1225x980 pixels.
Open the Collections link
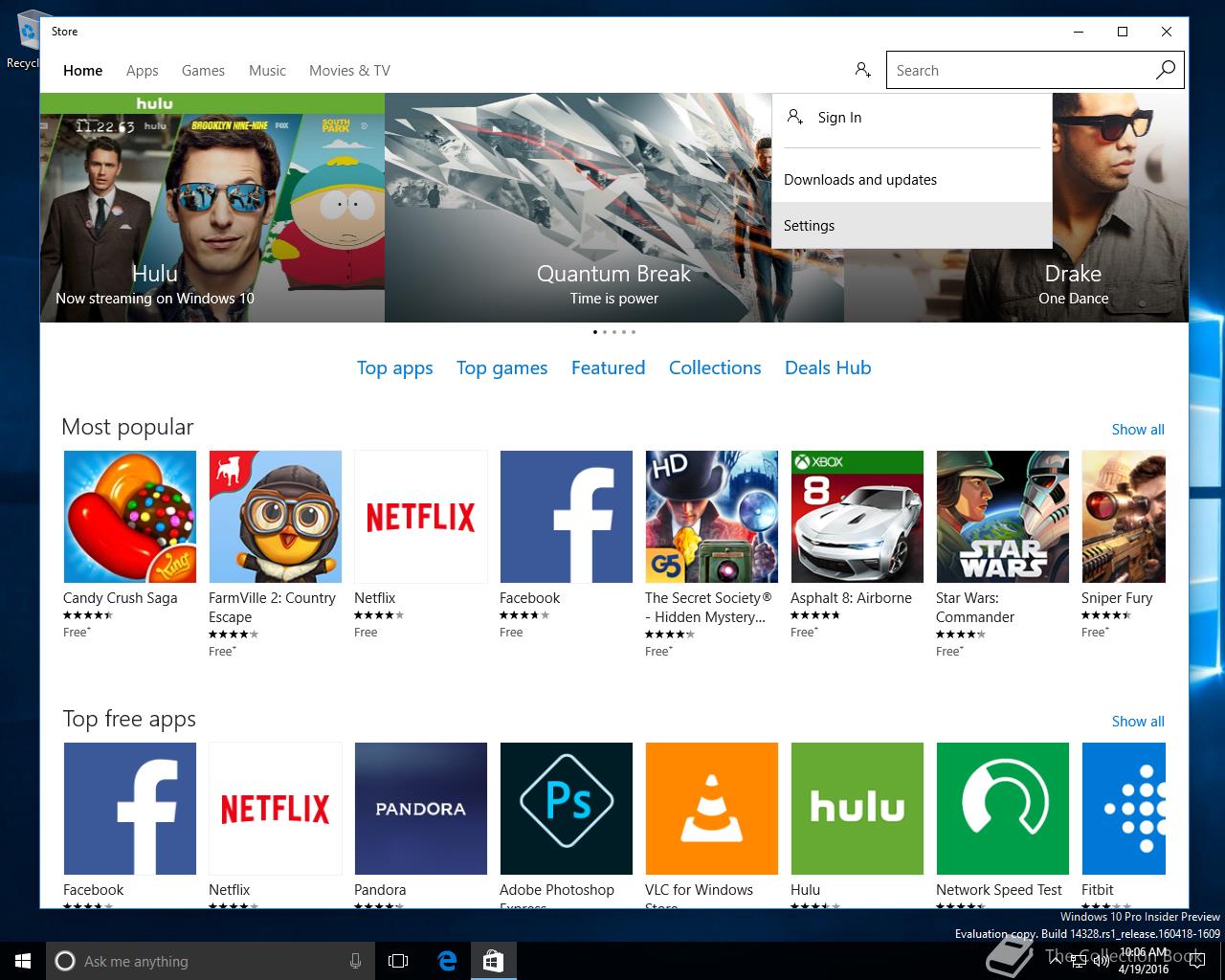[715, 367]
